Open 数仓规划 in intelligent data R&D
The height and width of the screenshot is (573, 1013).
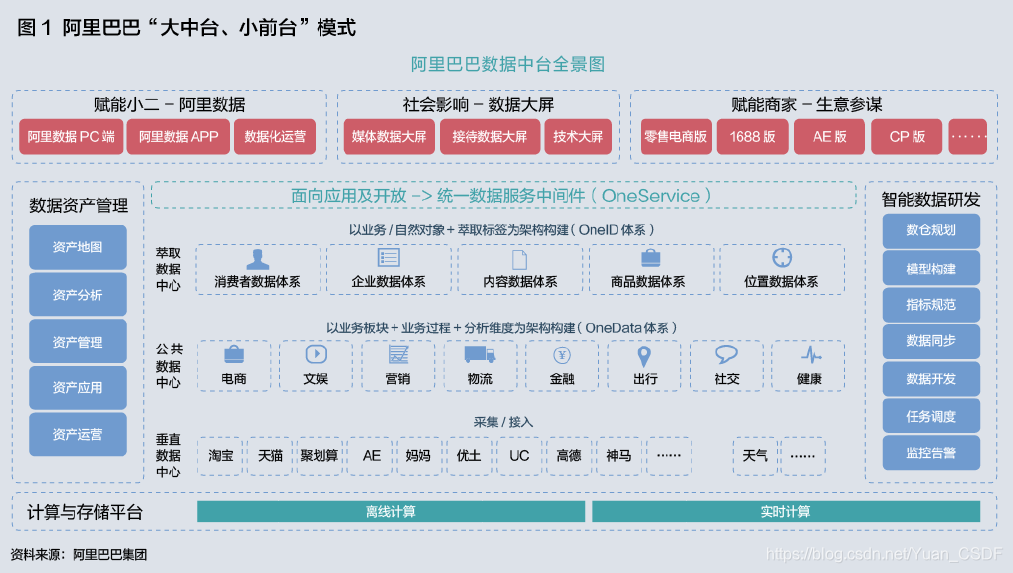click(x=931, y=231)
